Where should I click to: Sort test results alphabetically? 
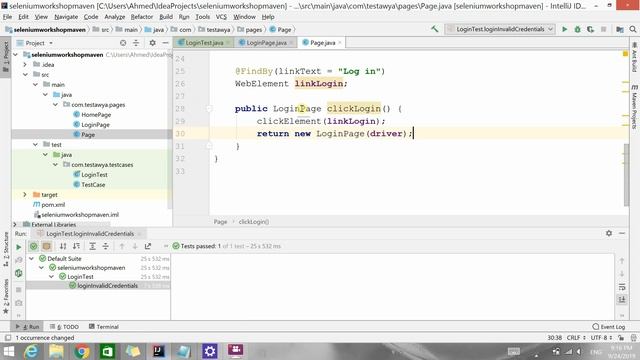click(63, 246)
